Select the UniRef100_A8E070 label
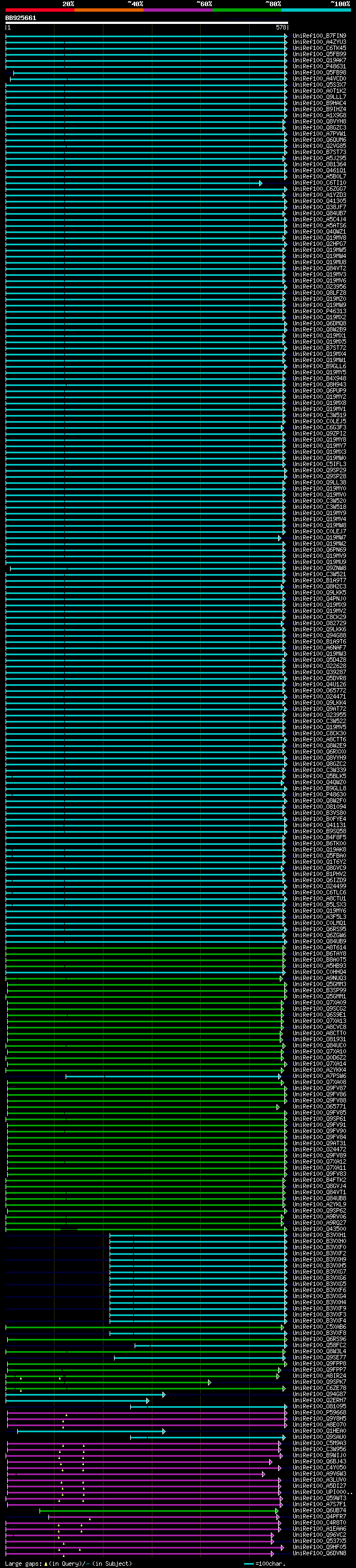Screen dimensions: 356x1568 pos(319,1424)
